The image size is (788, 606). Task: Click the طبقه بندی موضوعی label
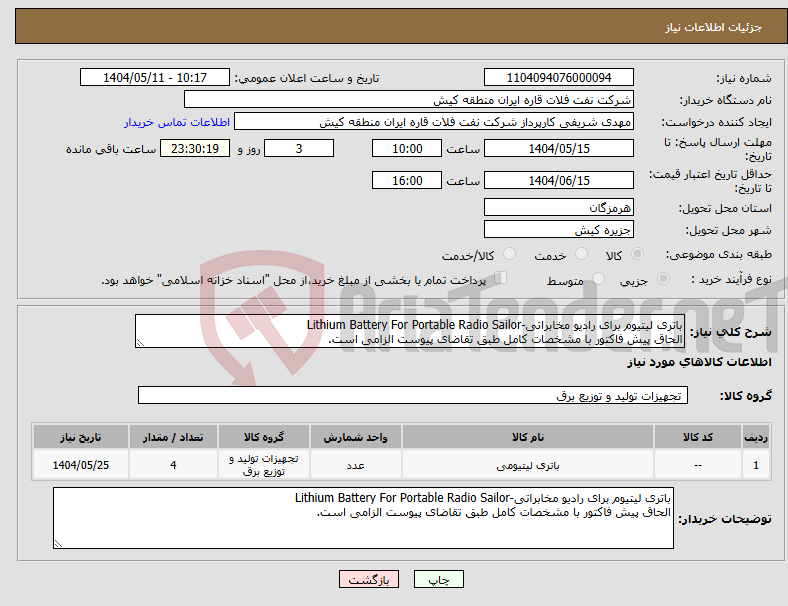[x=719, y=254]
